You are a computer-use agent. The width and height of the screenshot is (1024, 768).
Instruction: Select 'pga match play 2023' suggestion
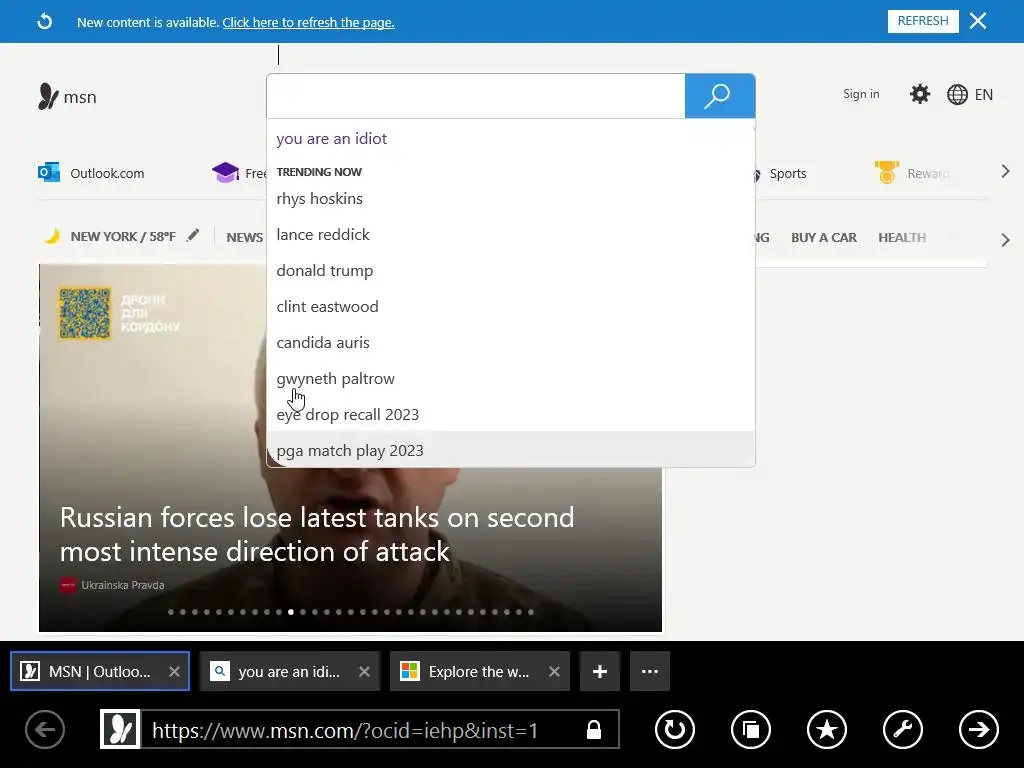click(x=511, y=450)
